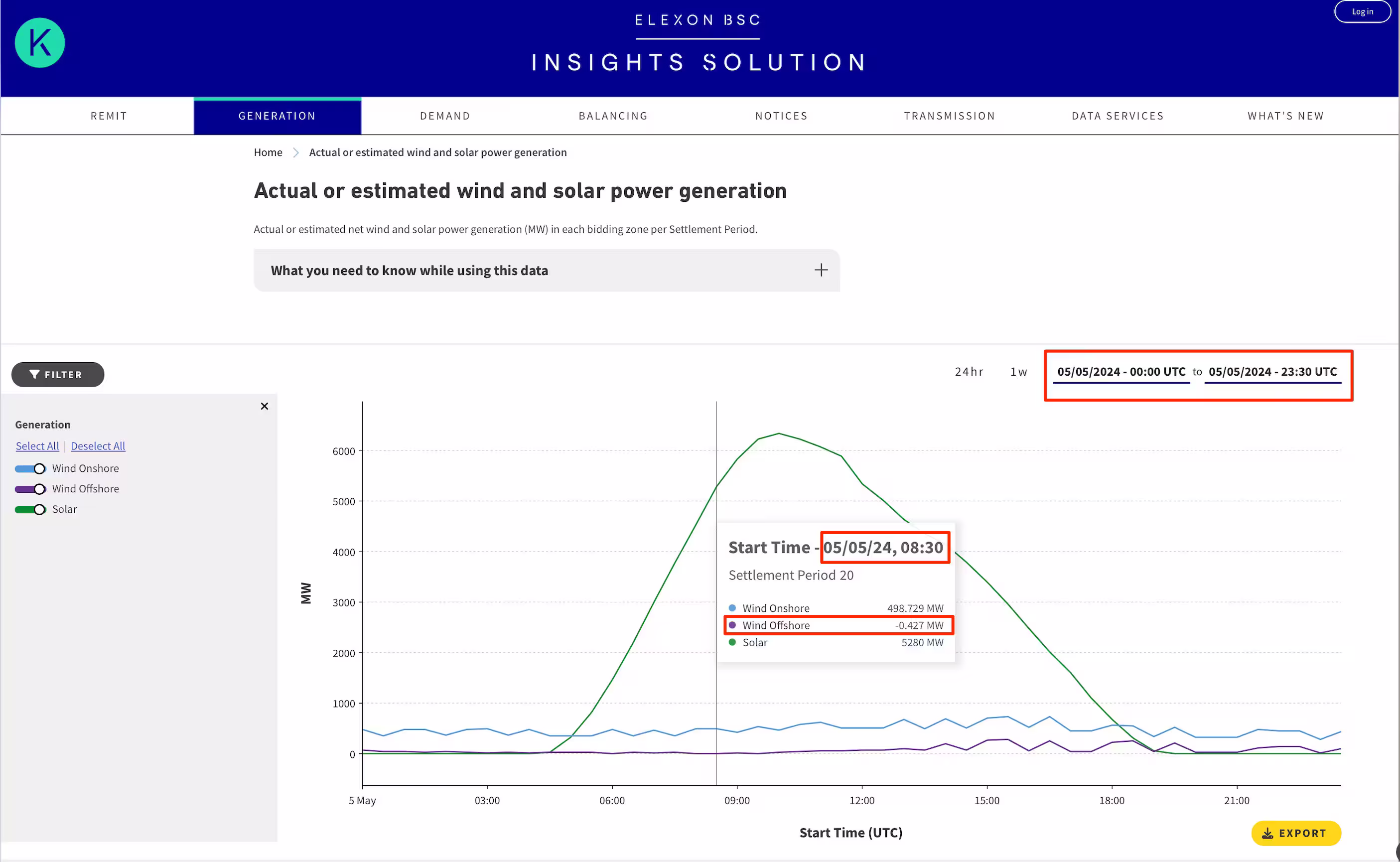Click the blue Wind Onshore legend dot in tooltip

(732, 608)
